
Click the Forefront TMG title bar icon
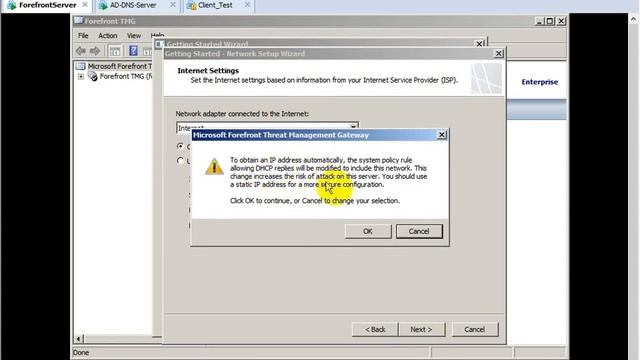[x=78, y=21]
